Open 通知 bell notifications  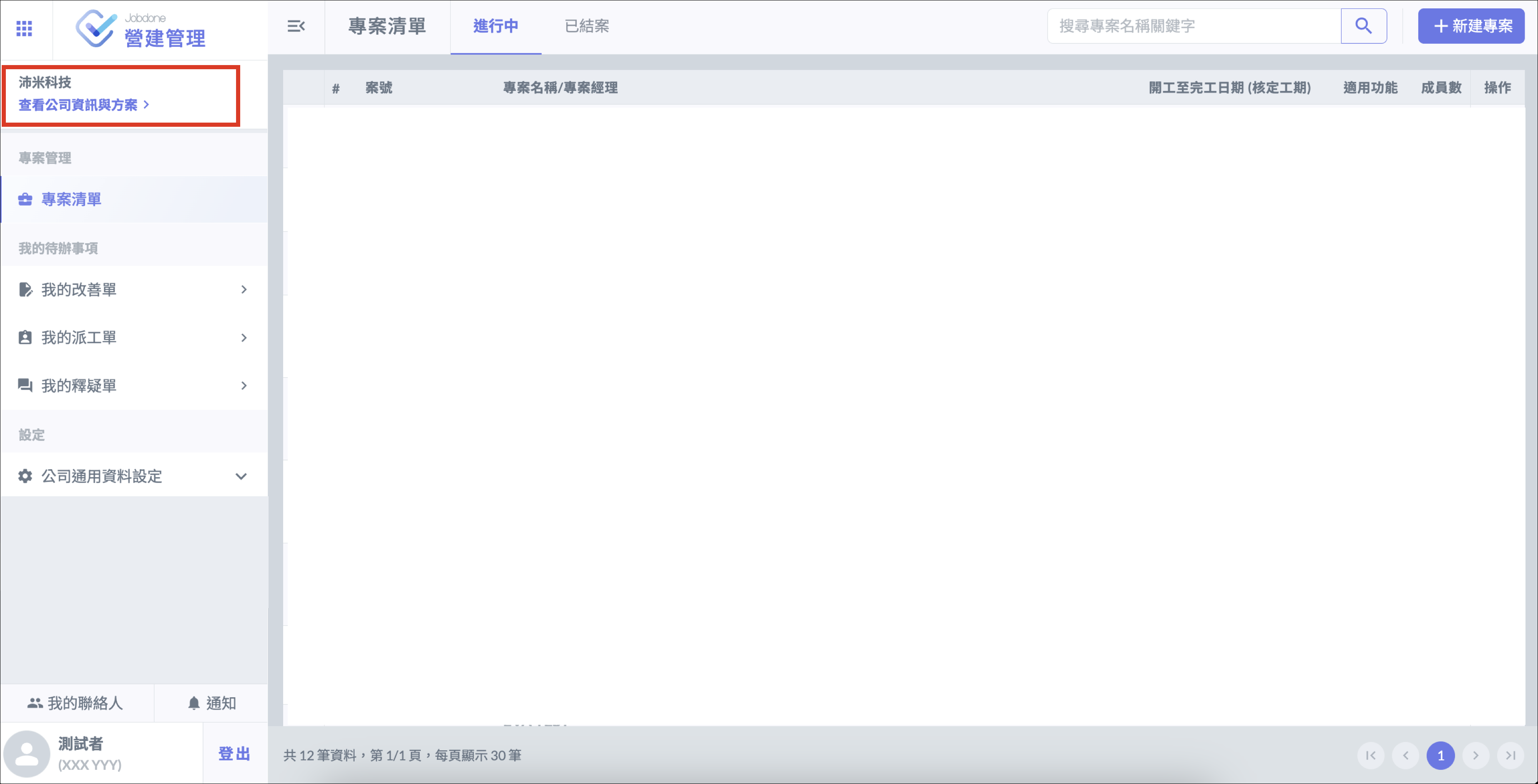212,703
